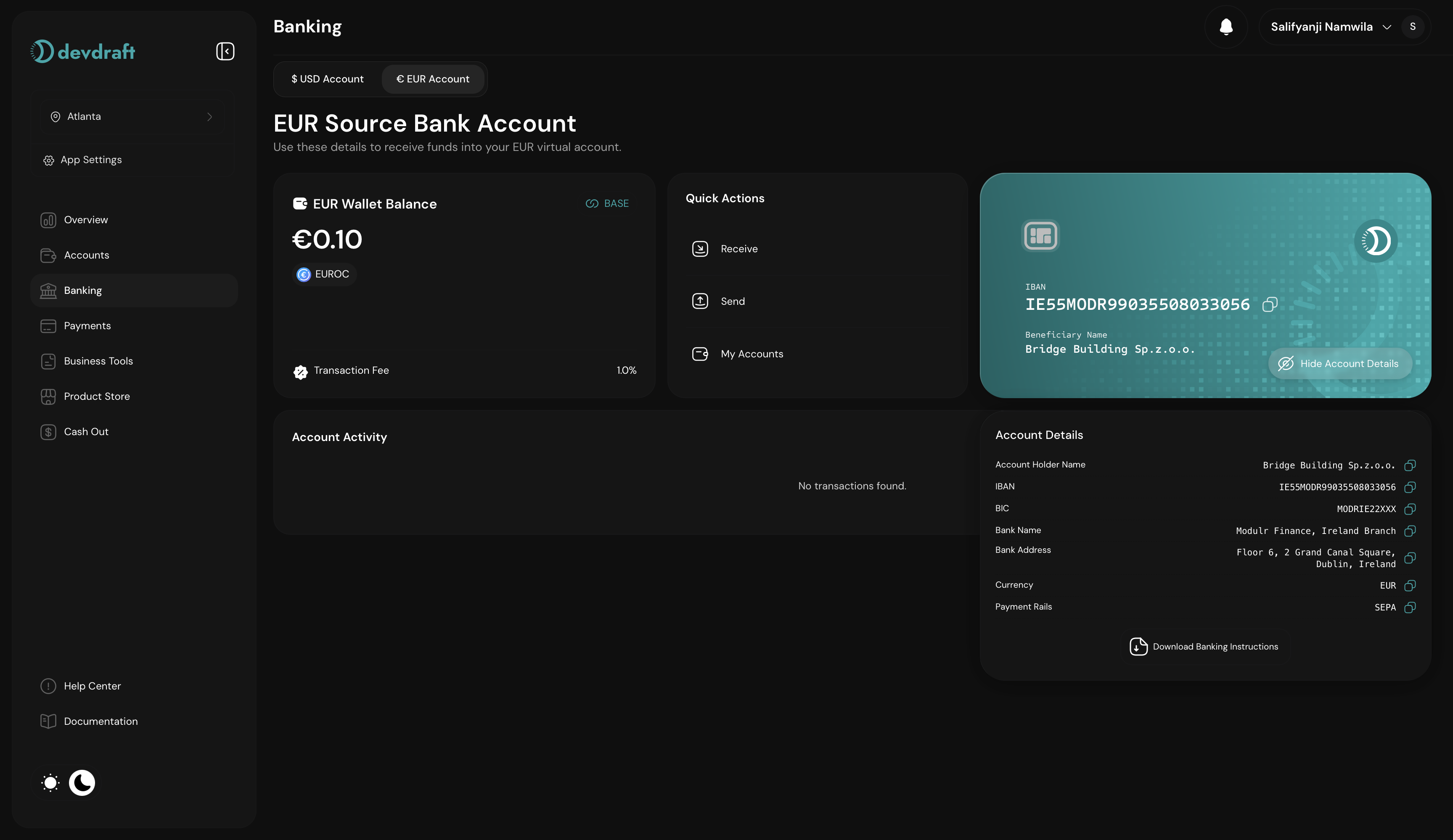Viewport: 1453px width, 840px height.
Task: Open the notifications bell
Action: point(1225,26)
